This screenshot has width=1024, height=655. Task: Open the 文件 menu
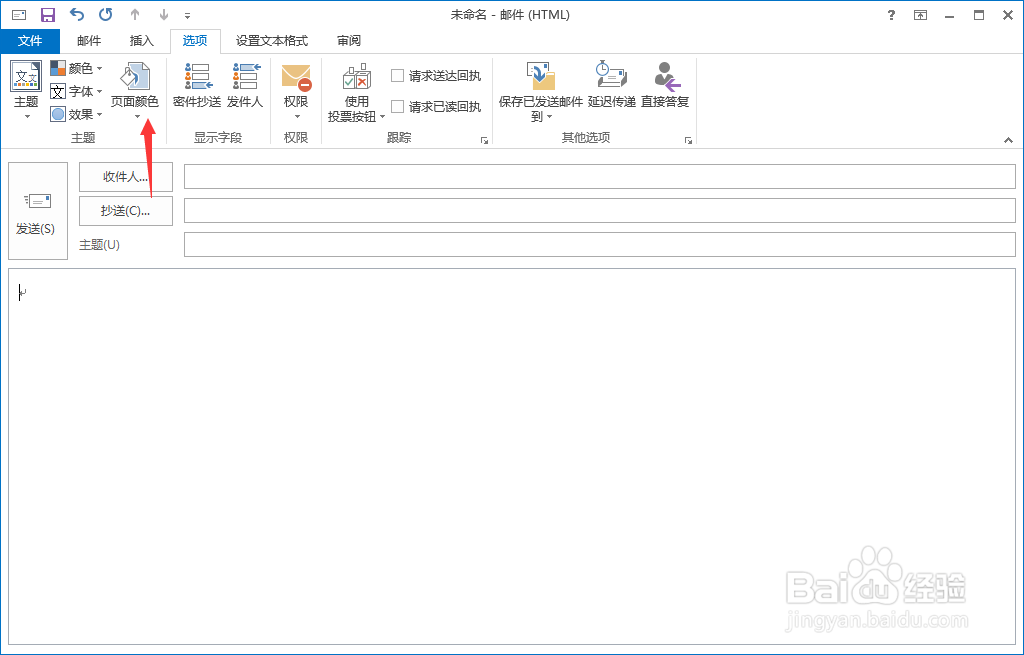coord(30,41)
